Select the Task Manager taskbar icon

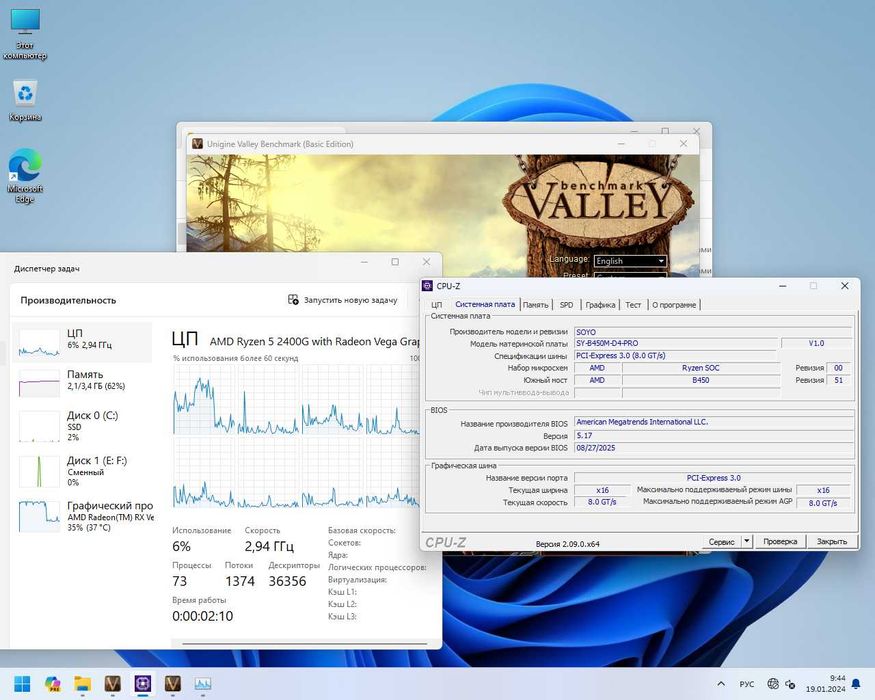tap(203, 683)
